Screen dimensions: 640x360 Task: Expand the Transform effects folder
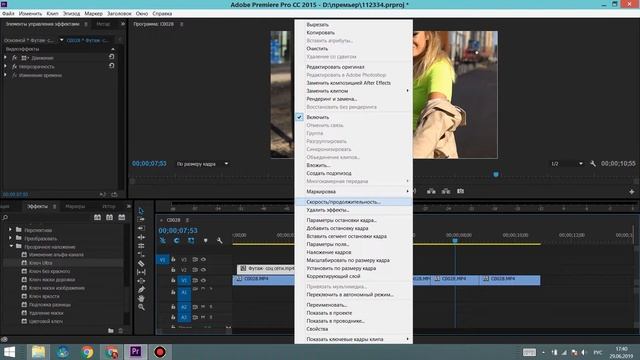10,238
